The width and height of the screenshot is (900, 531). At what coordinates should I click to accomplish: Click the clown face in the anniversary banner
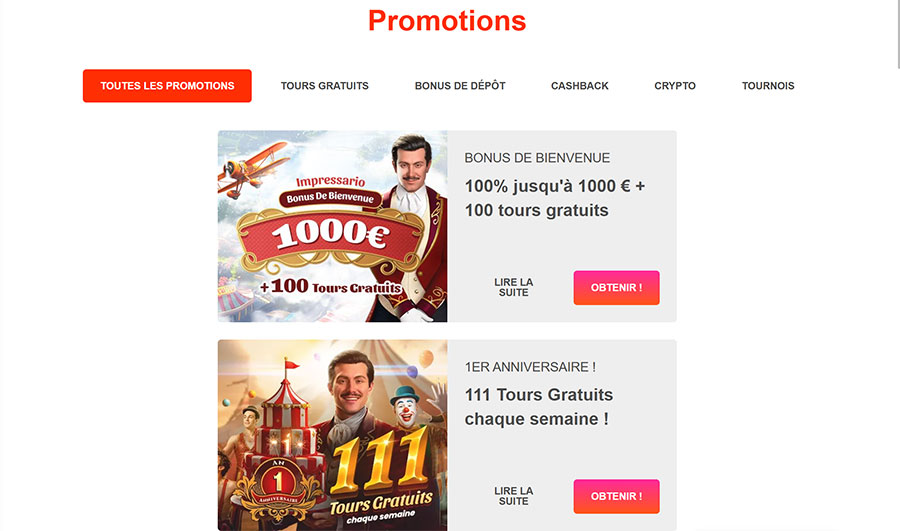[406, 408]
